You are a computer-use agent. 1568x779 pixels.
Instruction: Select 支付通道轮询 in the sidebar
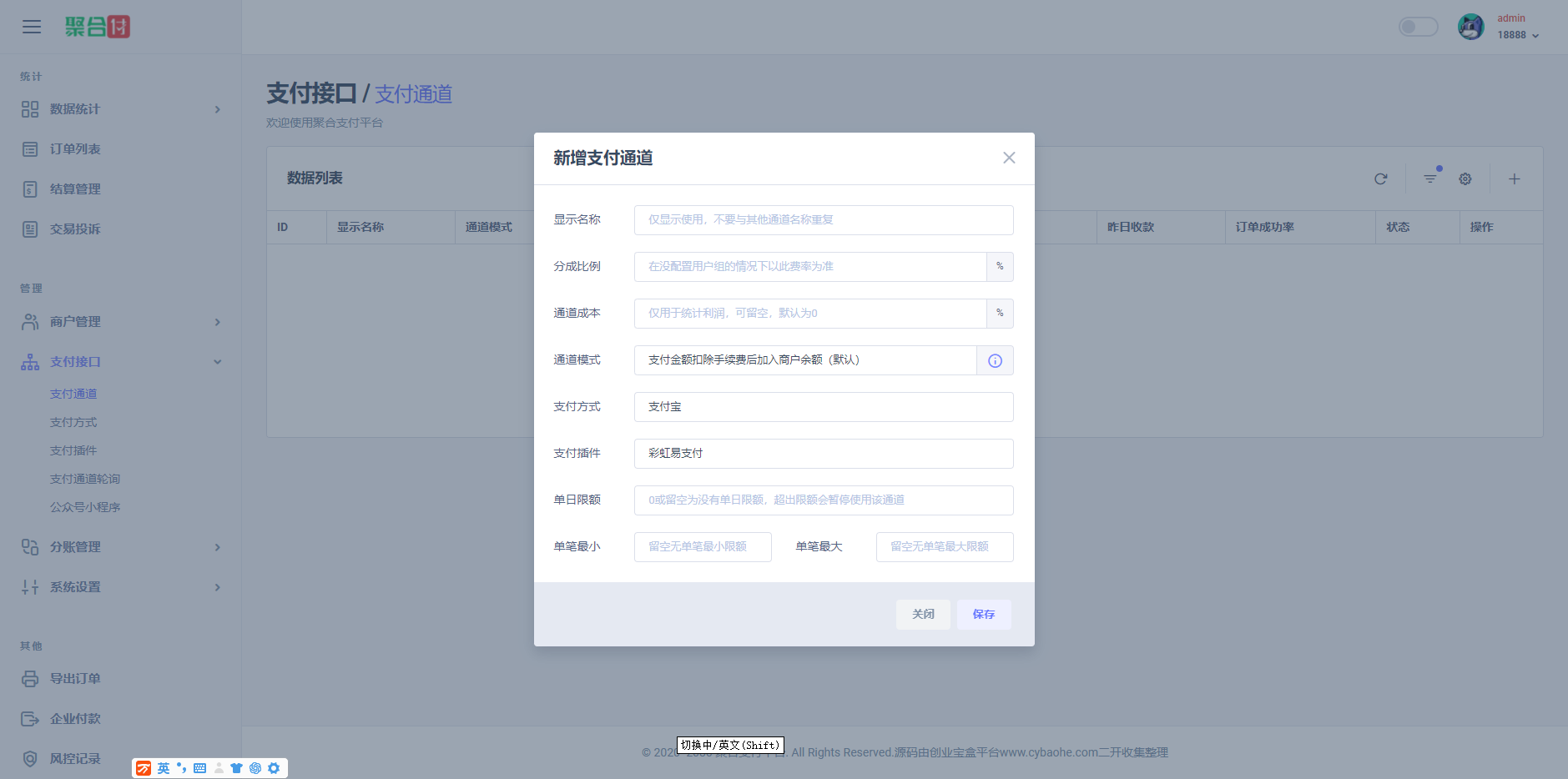[83, 478]
